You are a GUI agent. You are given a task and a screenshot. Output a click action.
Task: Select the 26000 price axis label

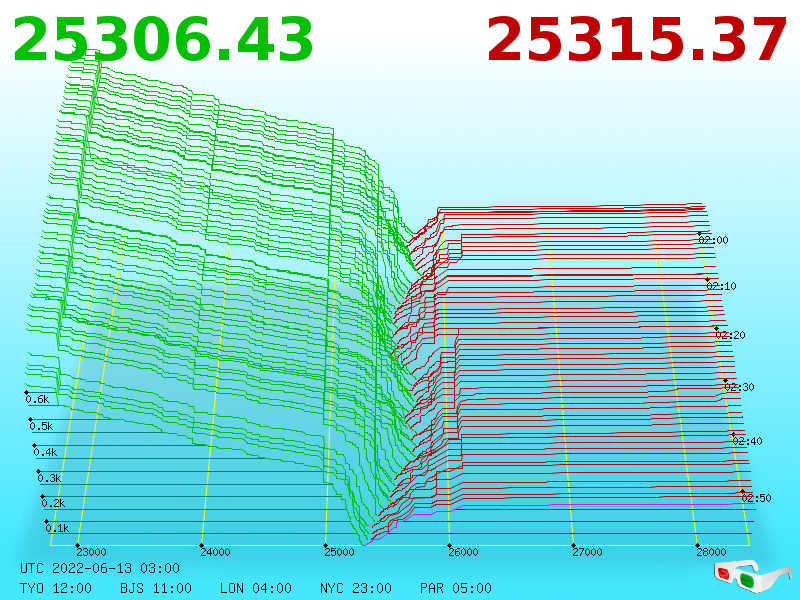(463, 552)
